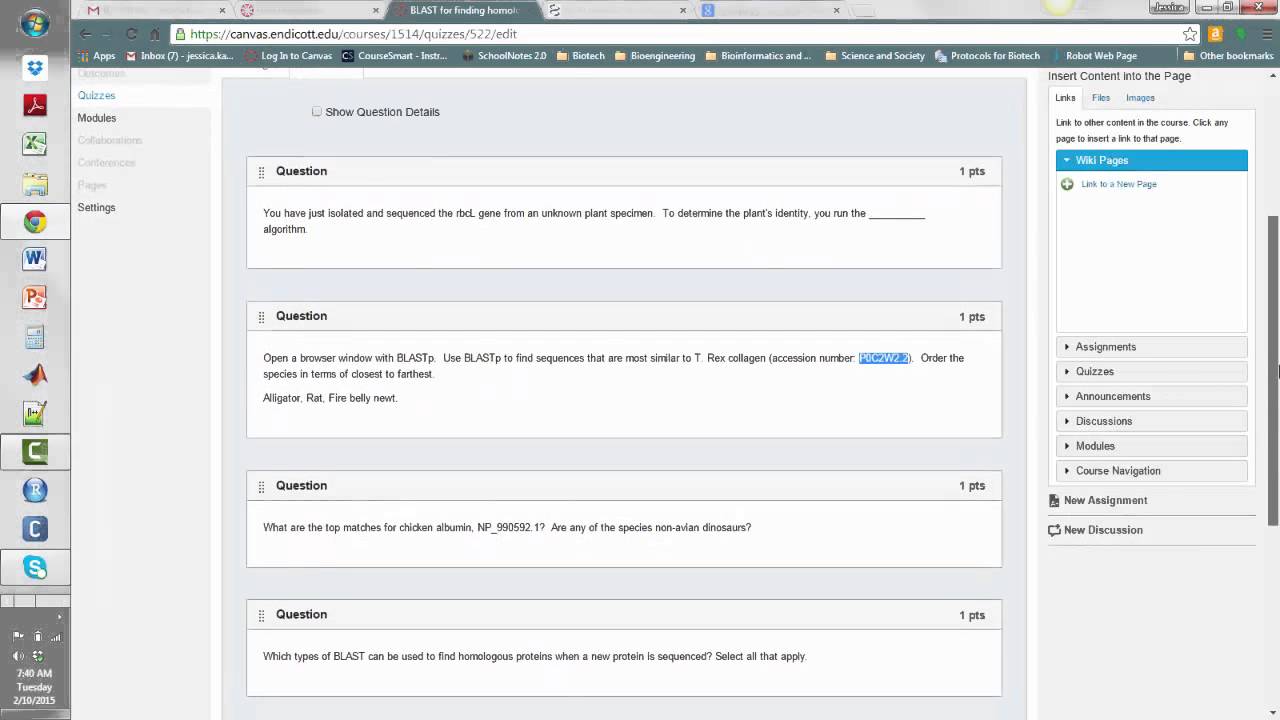This screenshot has height=720, width=1280.
Task: Open Skype from the taskbar
Action: coord(35,567)
